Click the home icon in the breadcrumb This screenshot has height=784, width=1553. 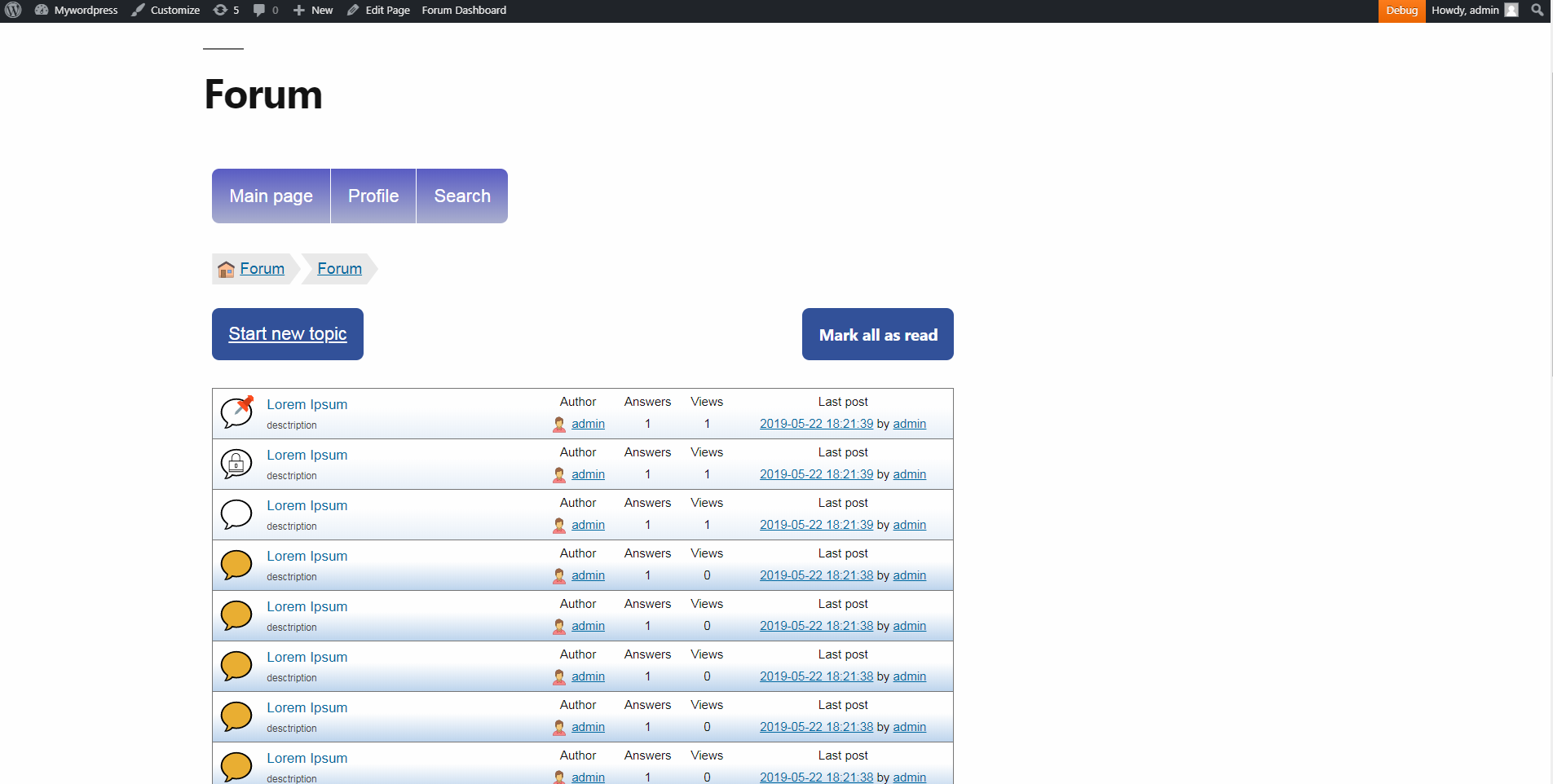[226, 270]
